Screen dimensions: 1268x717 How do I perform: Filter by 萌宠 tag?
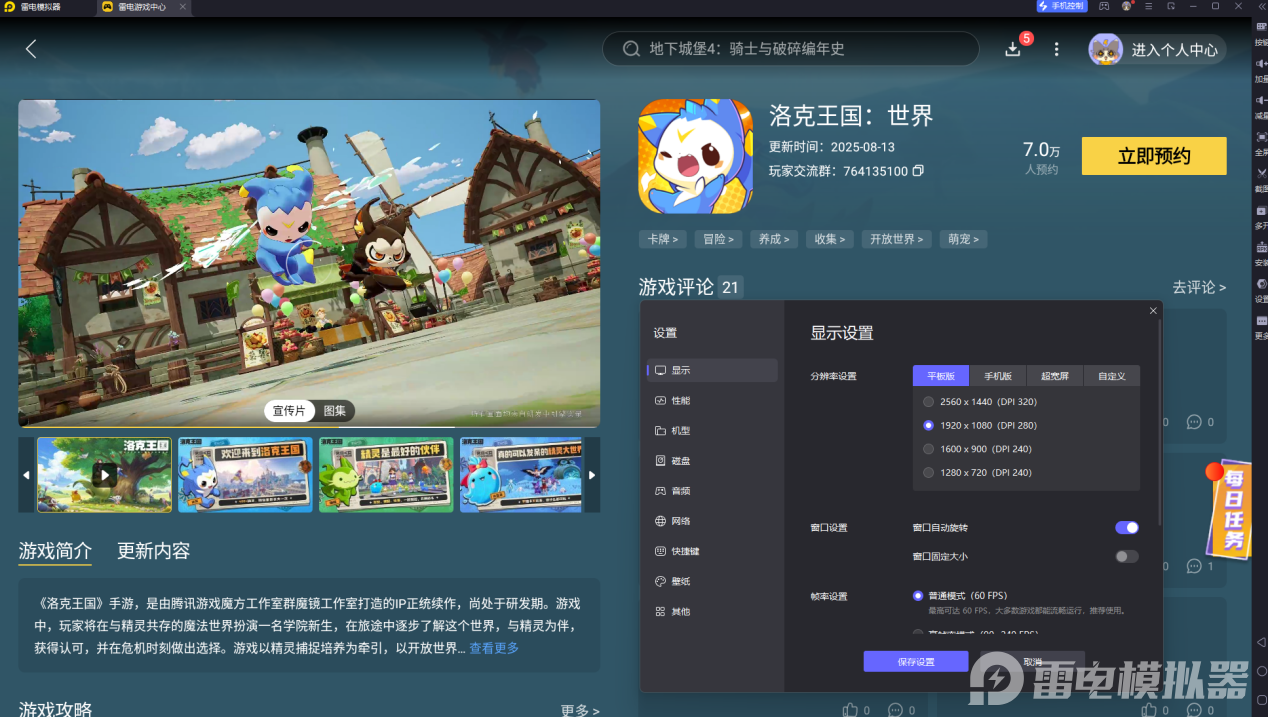coord(964,239)
